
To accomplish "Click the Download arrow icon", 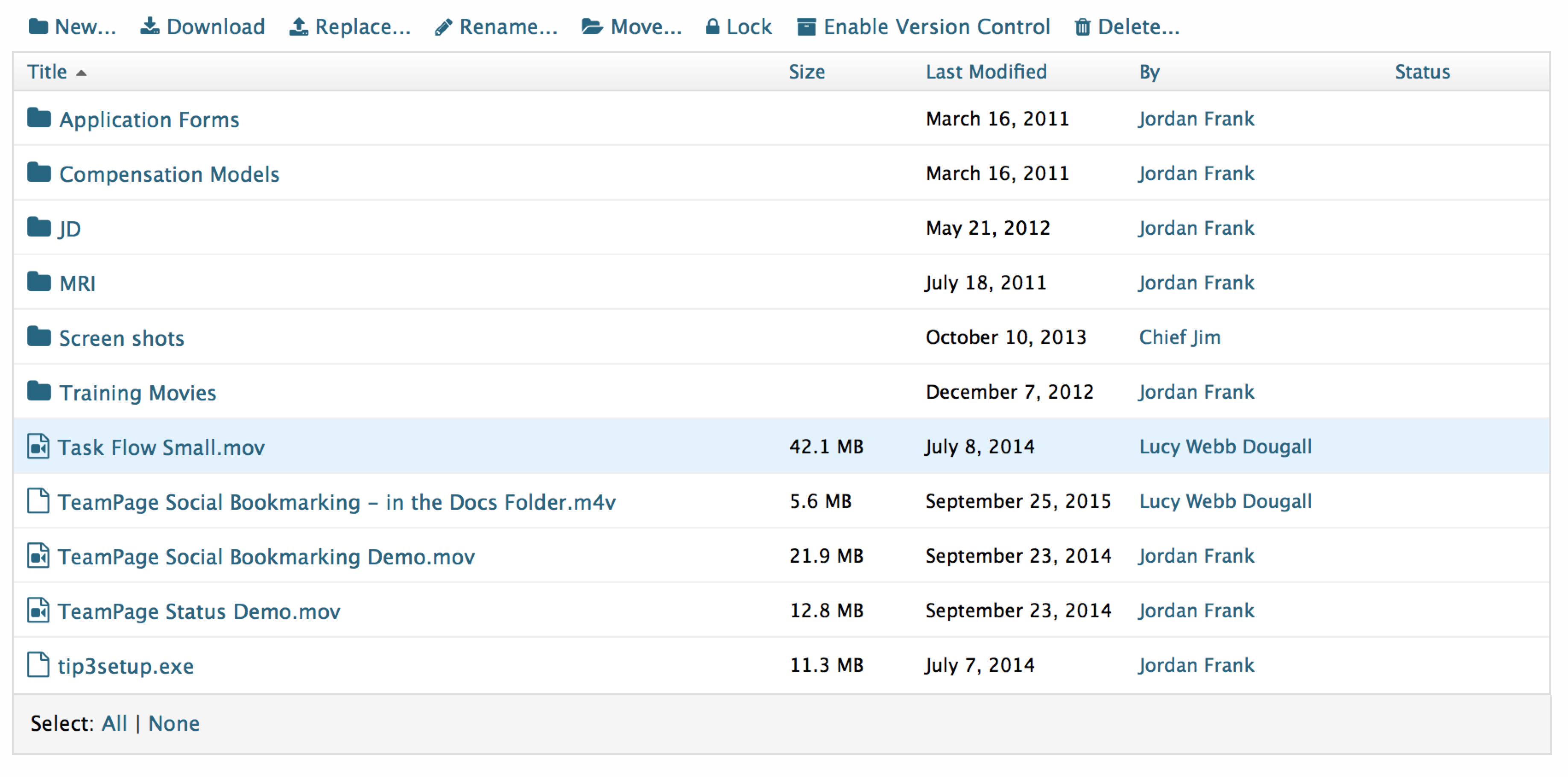I will point(150,26).
